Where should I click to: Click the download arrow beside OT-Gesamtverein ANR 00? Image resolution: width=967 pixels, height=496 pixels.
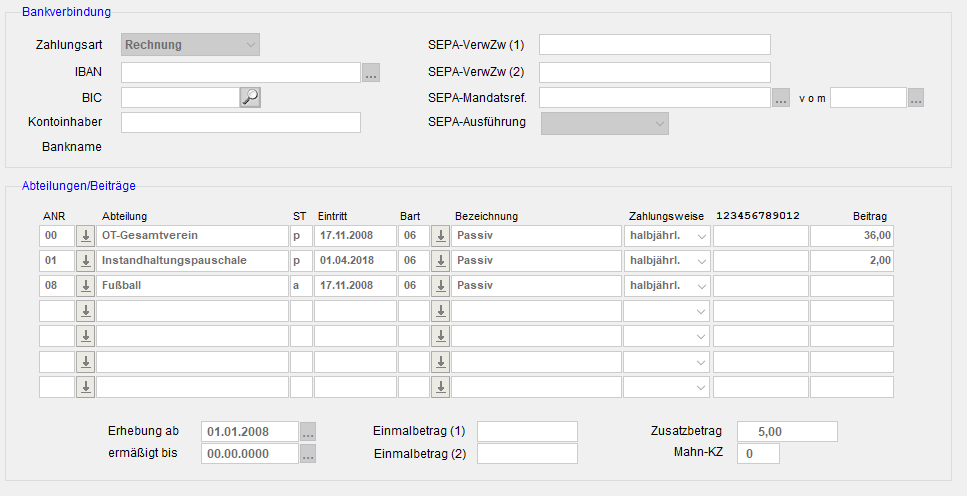point(86,236)
